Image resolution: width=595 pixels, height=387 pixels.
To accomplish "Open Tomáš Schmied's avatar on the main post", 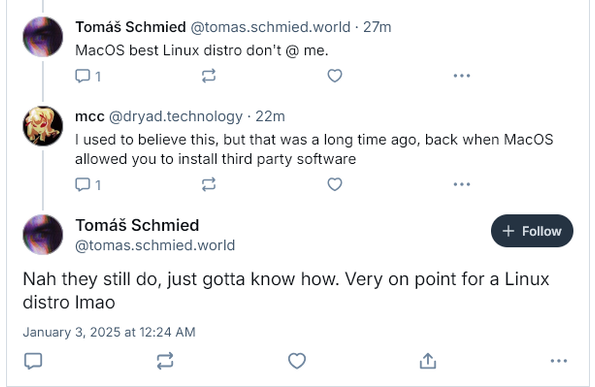I will click(43, 234).
